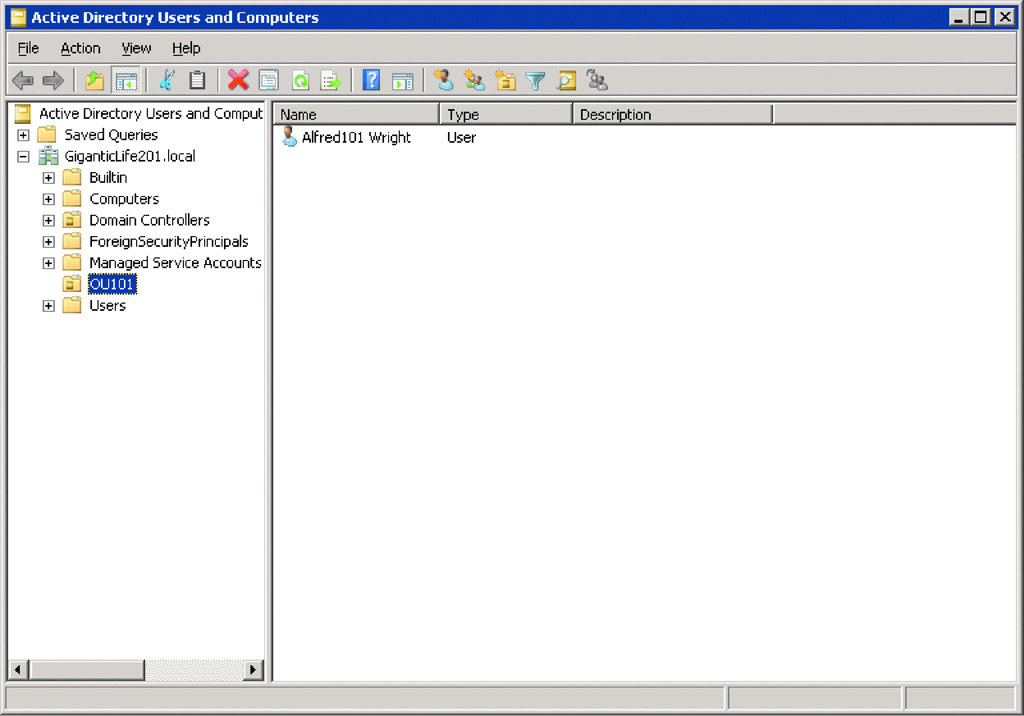Expand Managed Service Accounts container
1024x716 pixels.
click(48, 263)
